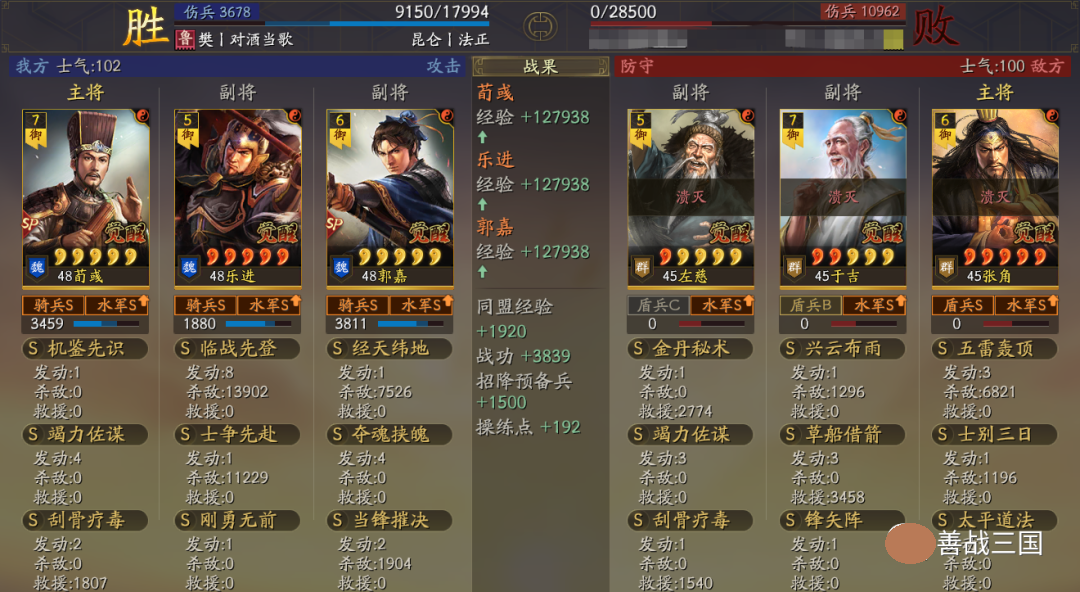The image size is (1080, 592).
Task: Click the rank 7 御 banner on 于吉
Action: coord(793,129)
